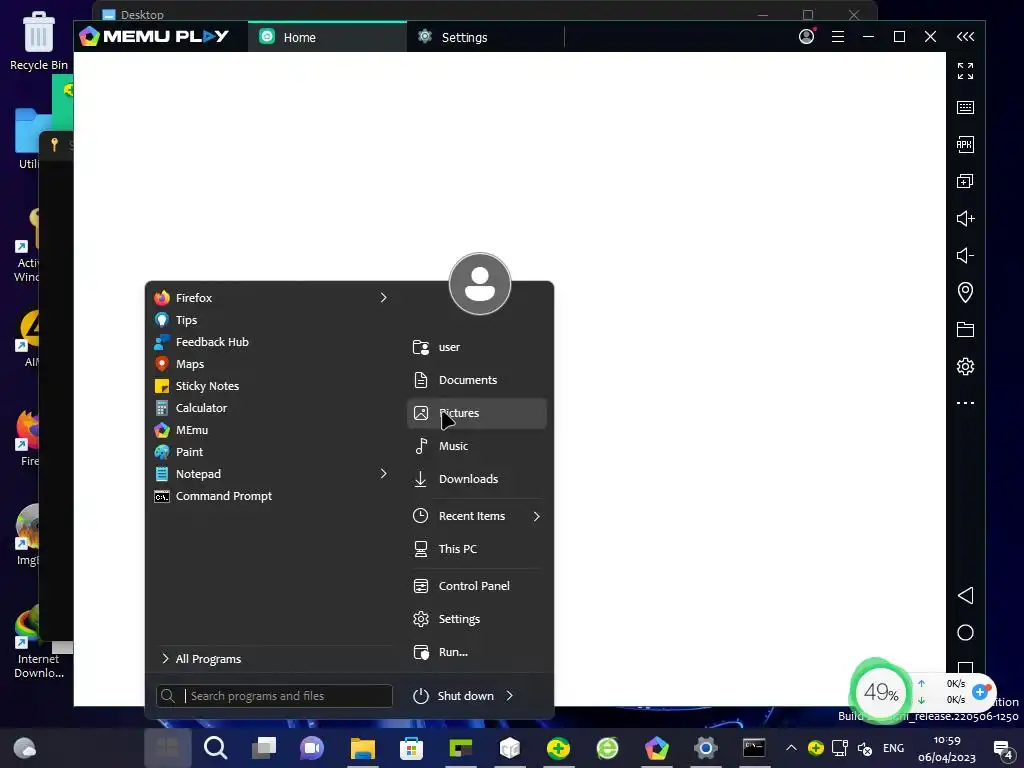Show more MEmu sidebar tools
1024x768 pixels.
tap(965, 403)
